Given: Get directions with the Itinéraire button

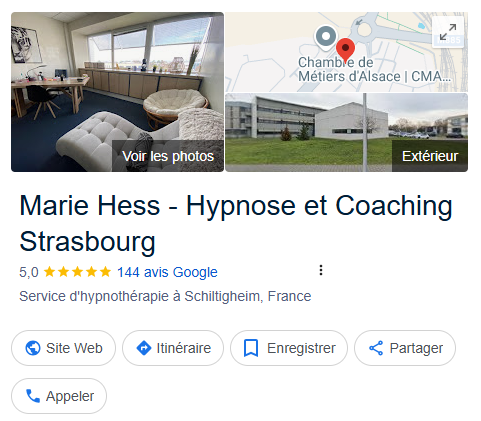Looking at the screenshot, I should tap(173, 348).
